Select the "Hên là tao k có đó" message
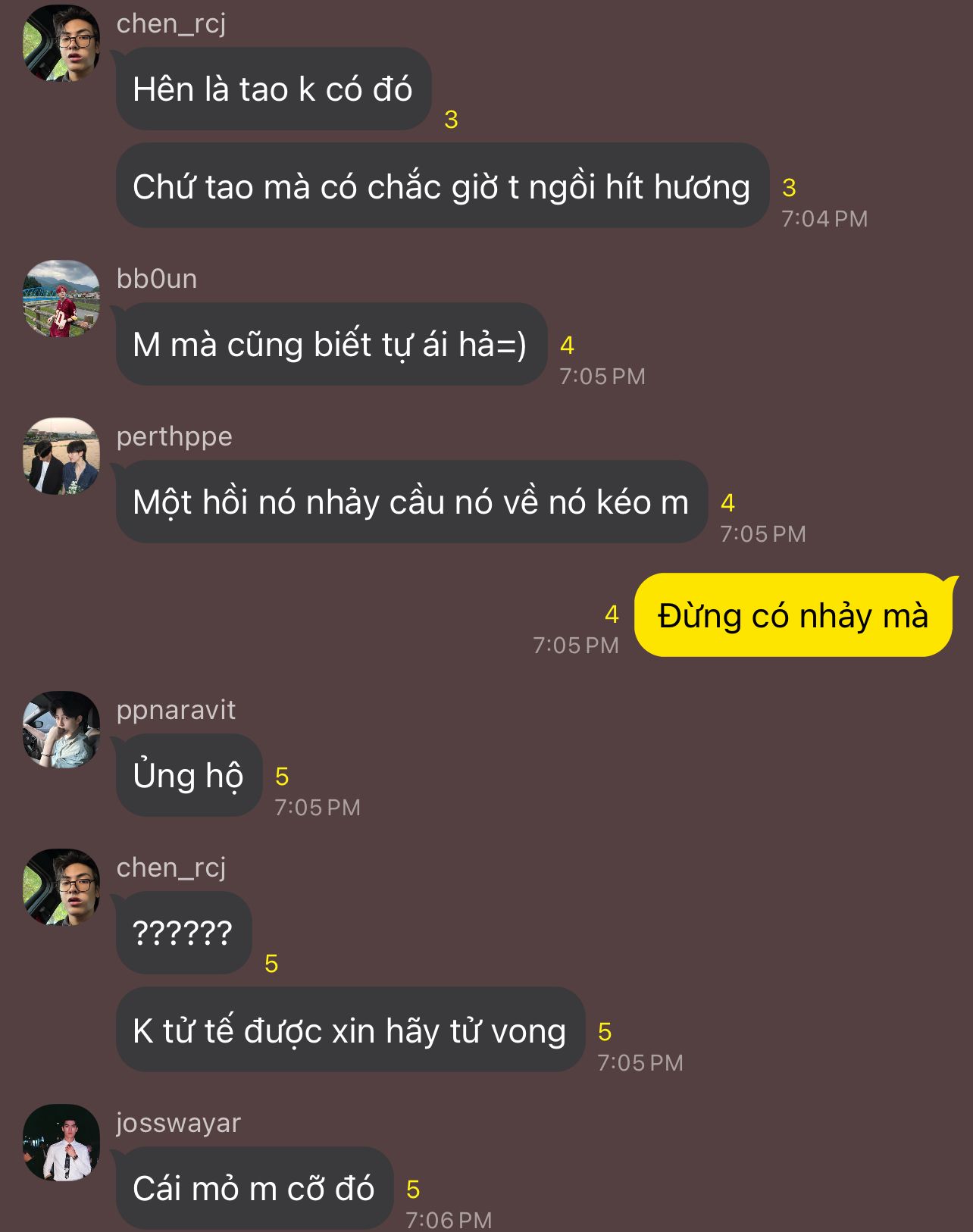This screenshot has height=1232, width=973. 274,89
